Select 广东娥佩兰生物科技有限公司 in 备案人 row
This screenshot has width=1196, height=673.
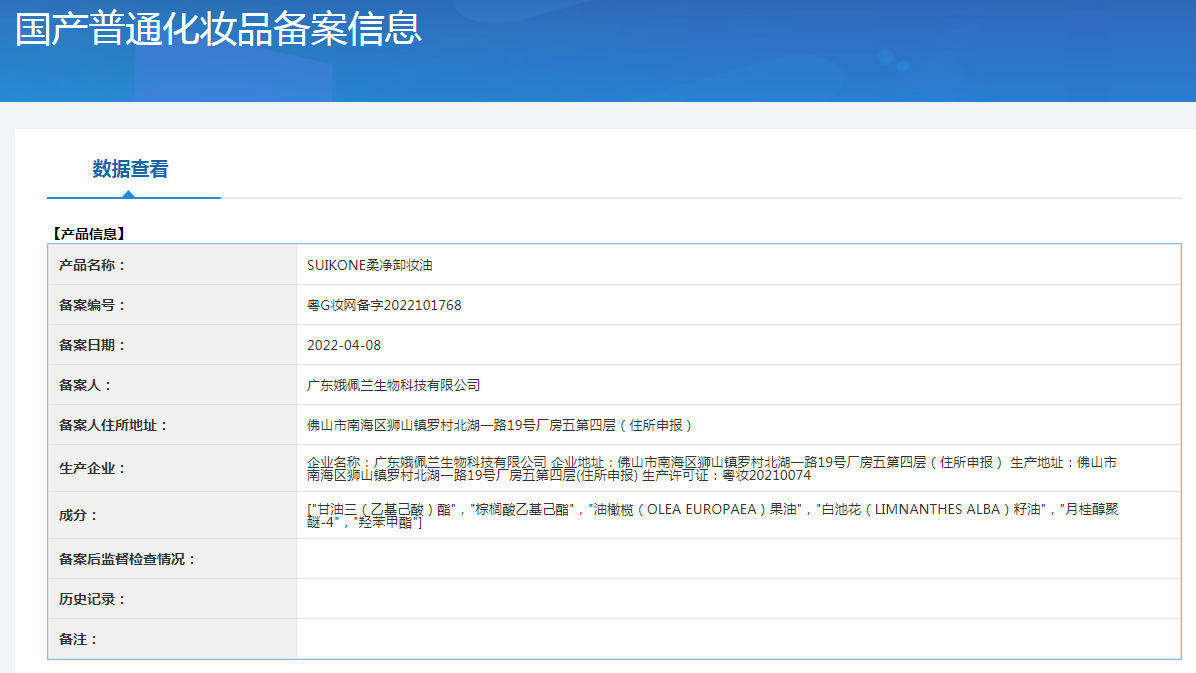pyautogui.click(x=394, y=385)
